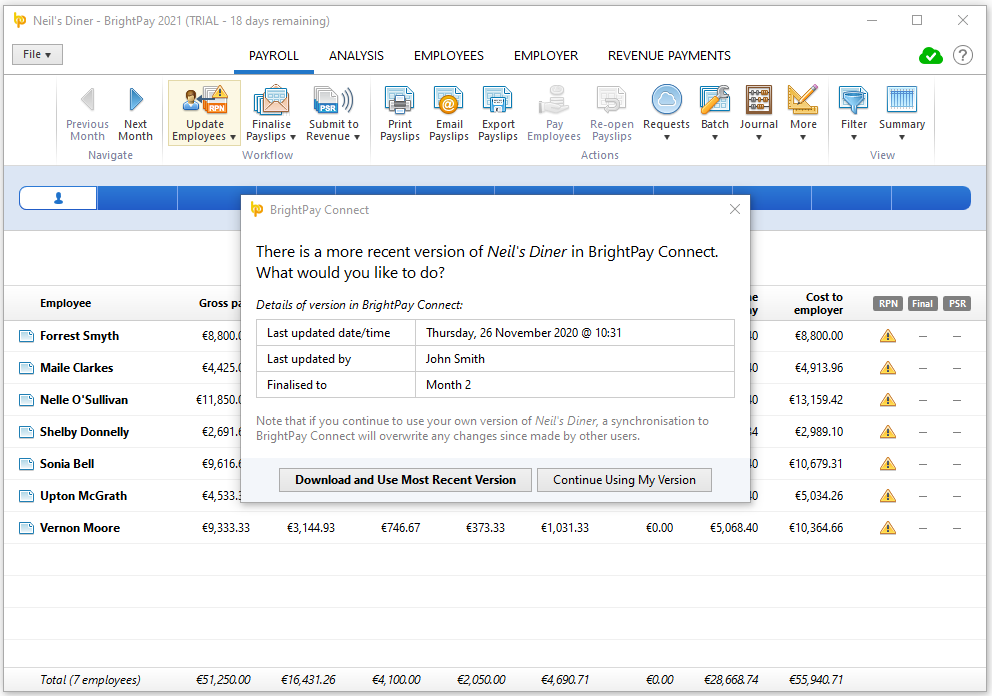
Task: Click RPN warning icon for Vernon Moore
Action: 888,528
